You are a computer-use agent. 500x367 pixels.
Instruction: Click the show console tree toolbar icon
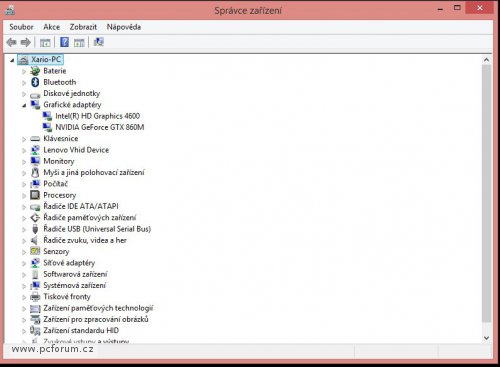click(x=45, y=42)
